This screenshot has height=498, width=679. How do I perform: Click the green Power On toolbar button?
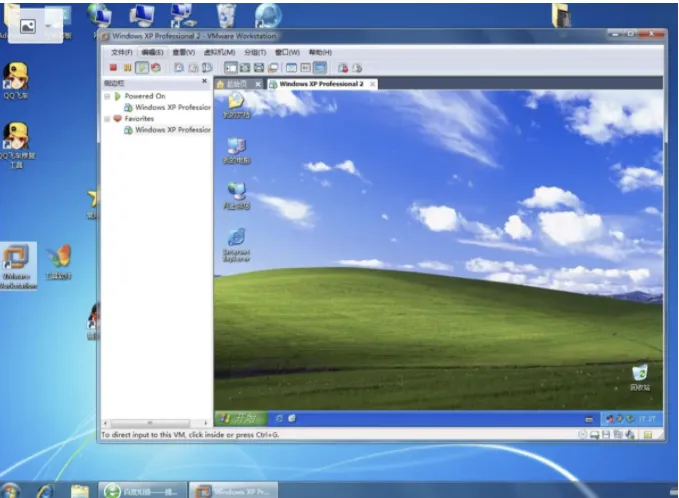[x=142, y=68]
